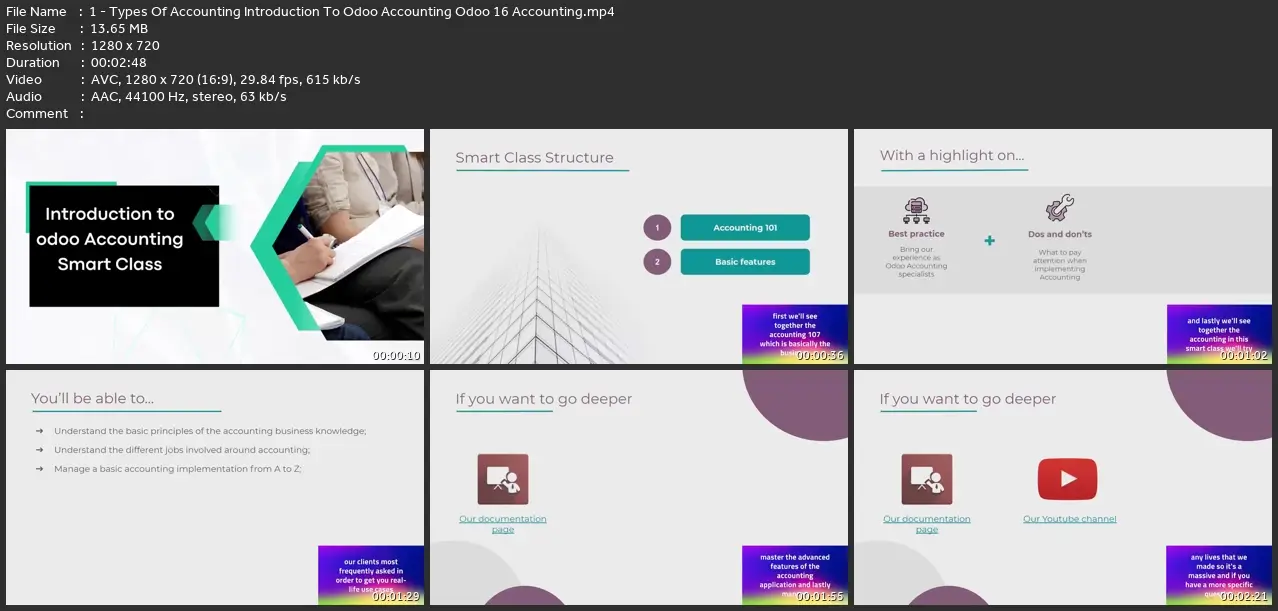This screenshot has width=1278, height=611.
Task: Click the Smart Class Structure heading
Action: [534, 157]
